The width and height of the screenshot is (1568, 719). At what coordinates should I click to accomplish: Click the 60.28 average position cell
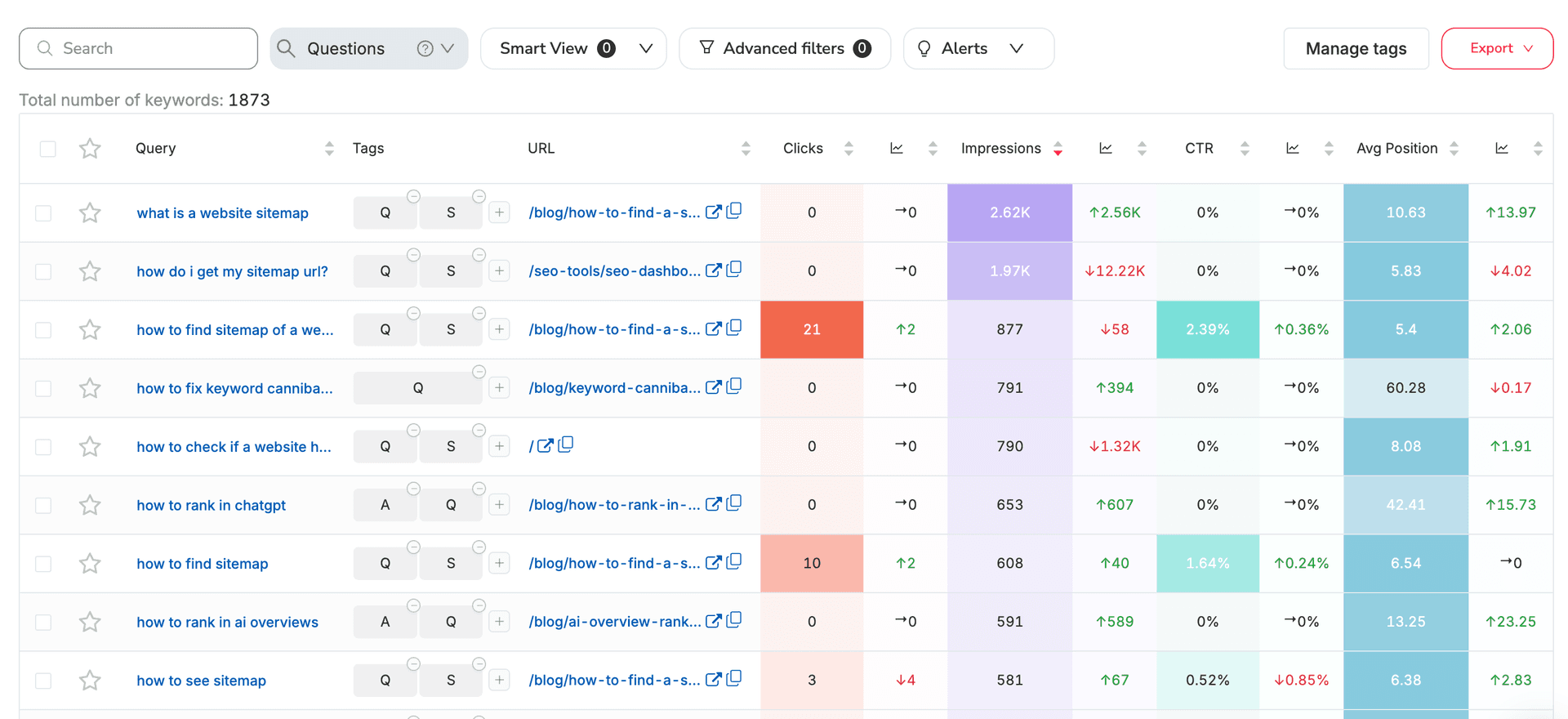(x=1405, y=388)
